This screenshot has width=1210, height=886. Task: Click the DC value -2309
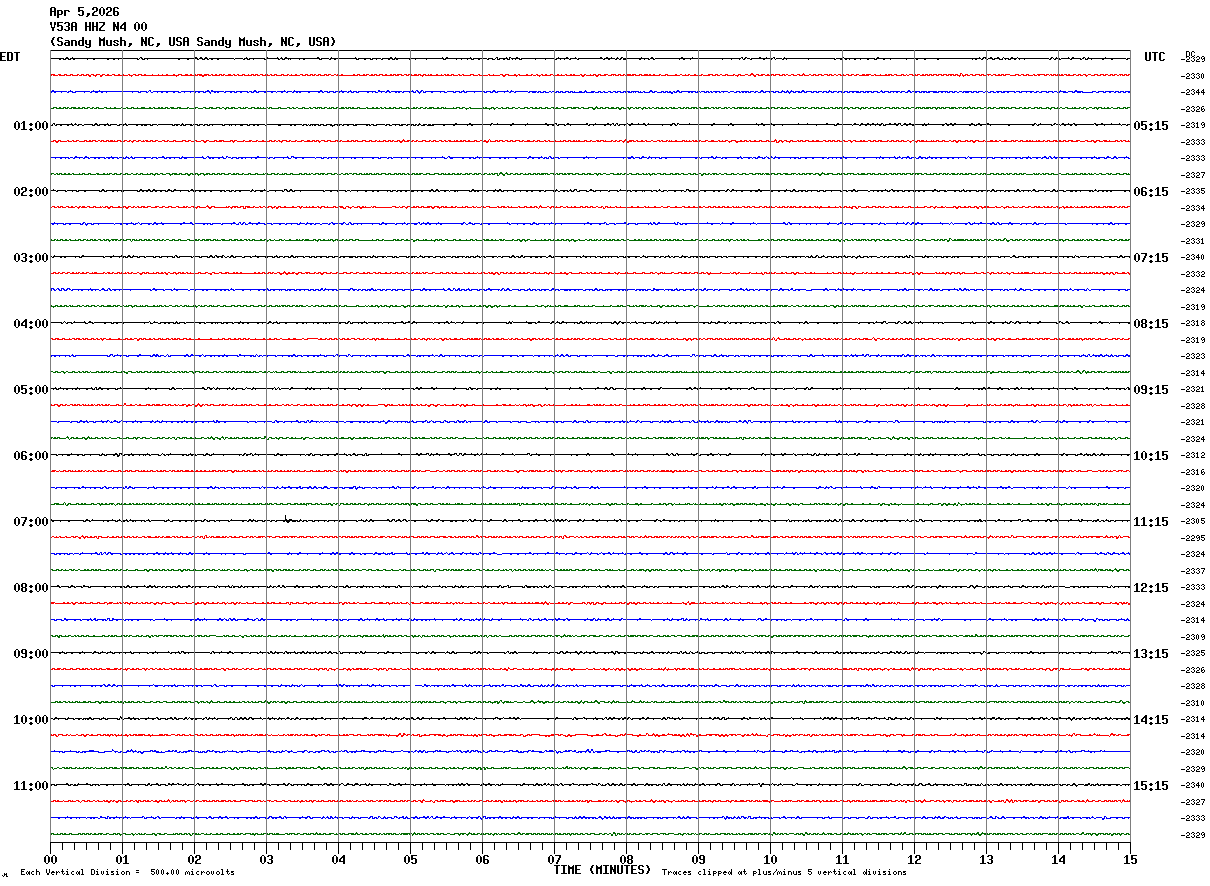1193,637
